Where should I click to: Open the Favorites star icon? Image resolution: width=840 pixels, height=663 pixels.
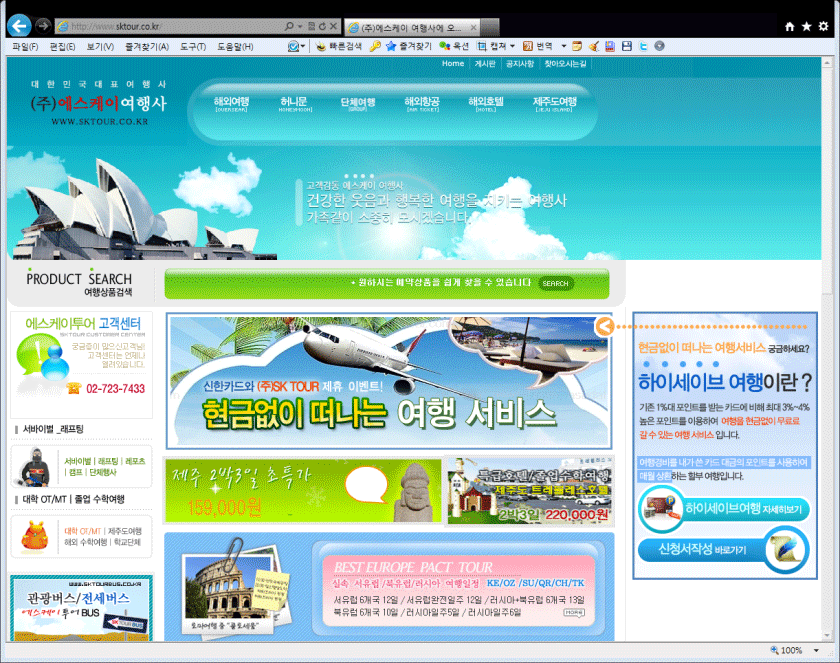click(x=806, y=26)
